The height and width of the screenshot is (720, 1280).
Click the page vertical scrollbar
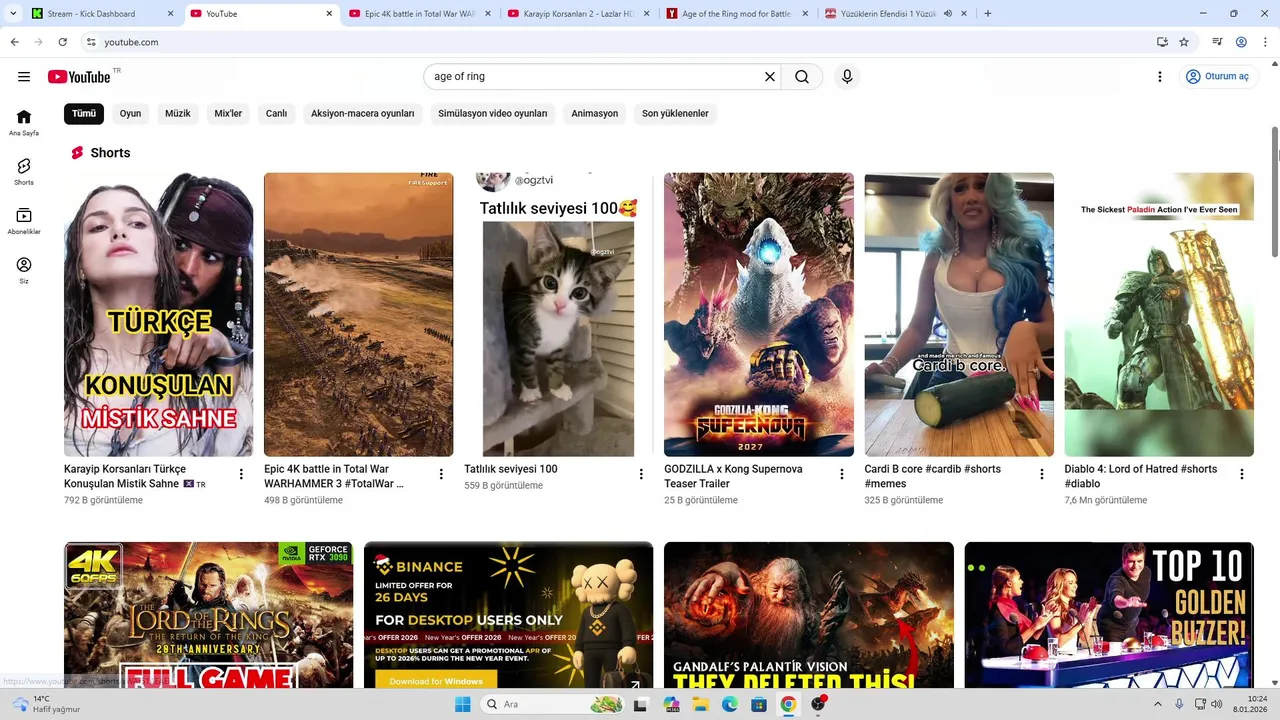(1275, 190)
